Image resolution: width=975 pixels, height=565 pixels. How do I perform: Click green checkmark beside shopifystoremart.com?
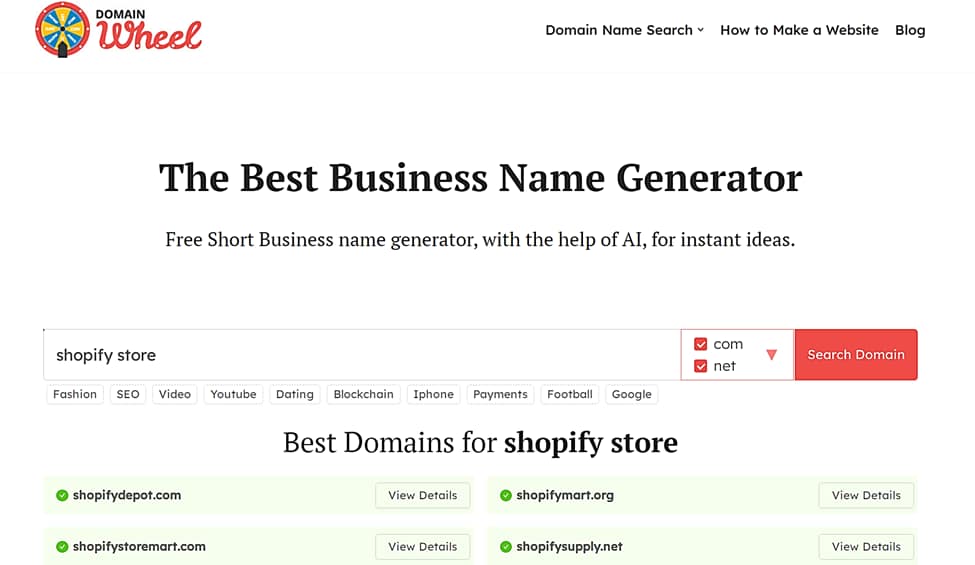(x=62, y=547)
